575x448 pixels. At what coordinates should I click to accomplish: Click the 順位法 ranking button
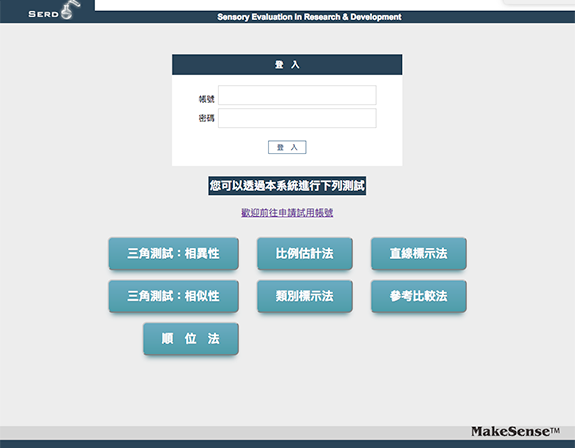[191, 339]
